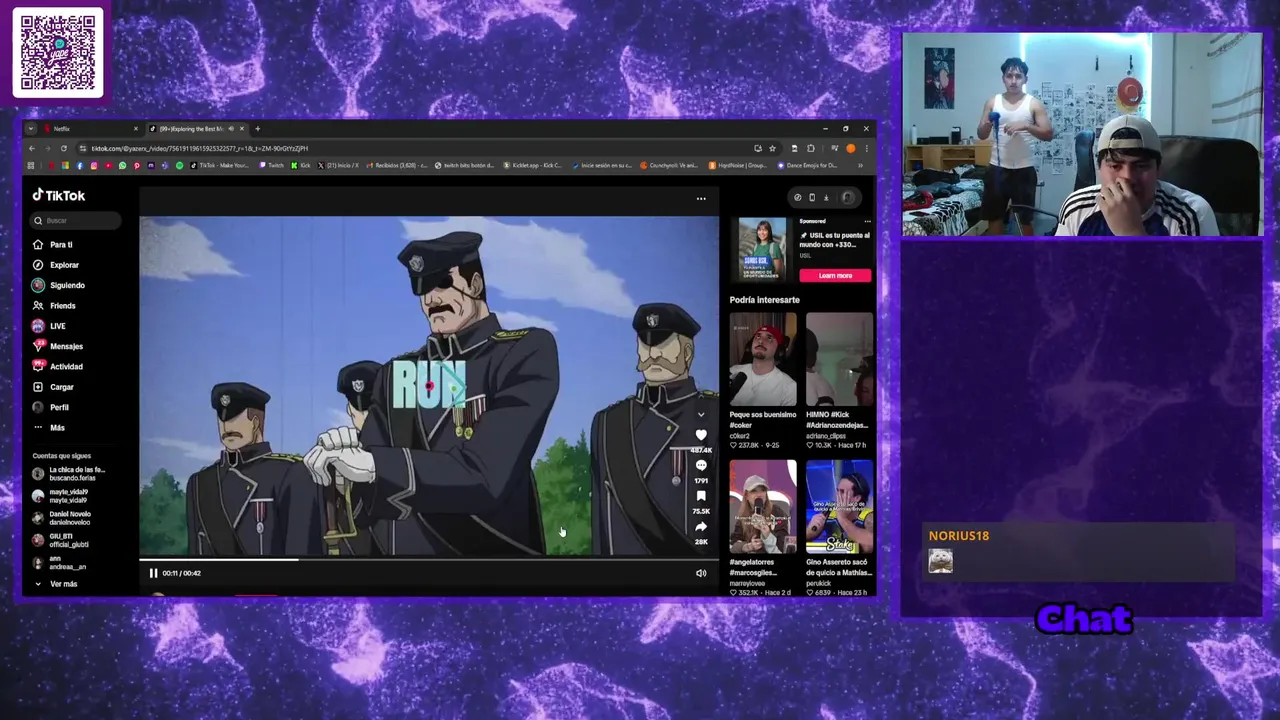Open the #angelatorres video thumbnail
The height and width of the screenshot is (720, 1280).
(763, 507)
